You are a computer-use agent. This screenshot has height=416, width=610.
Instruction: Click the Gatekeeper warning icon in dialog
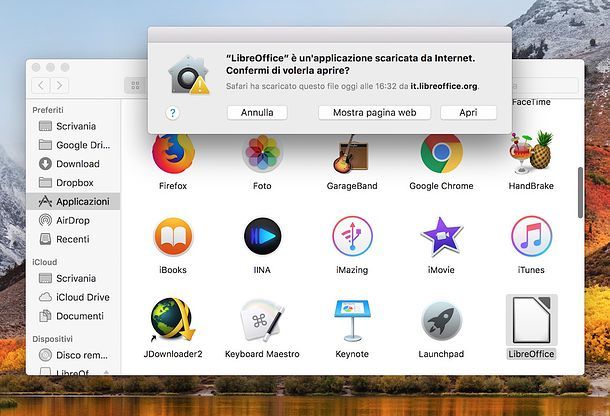[x=189, y=75]
